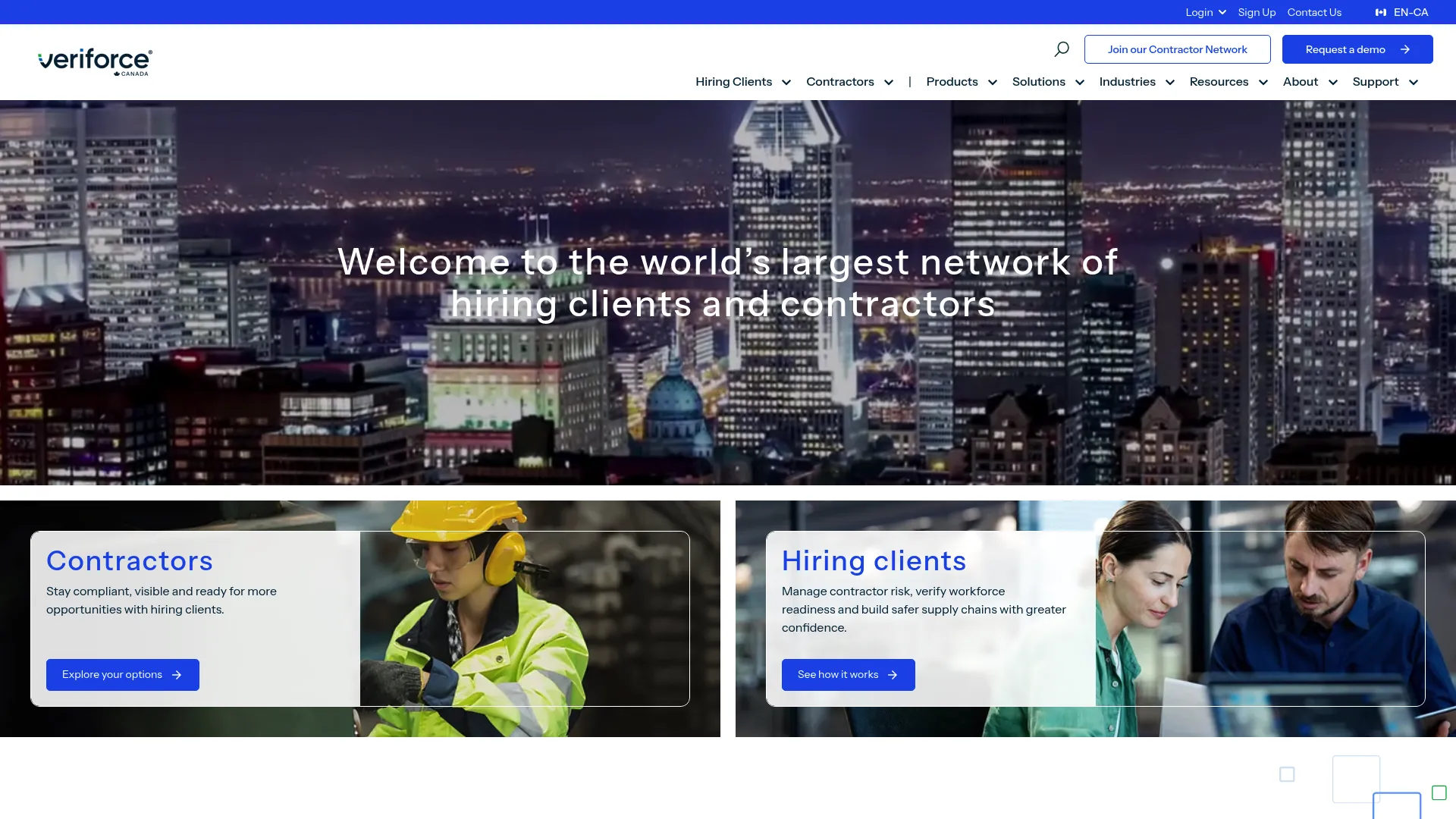This screenshot has height=819, width=1456.
Task: Click the Canadian flag language icon
Action: pos(1381,12)
